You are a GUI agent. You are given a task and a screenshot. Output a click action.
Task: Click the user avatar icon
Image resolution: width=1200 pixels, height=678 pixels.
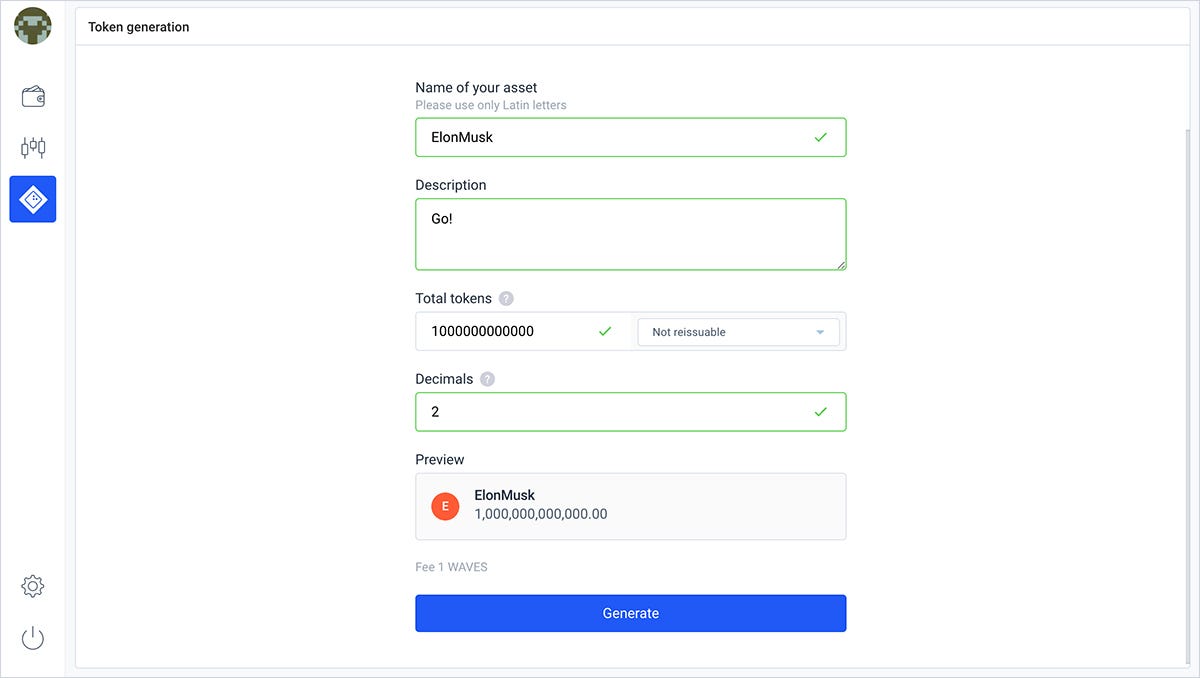click(x=33, y=26)
